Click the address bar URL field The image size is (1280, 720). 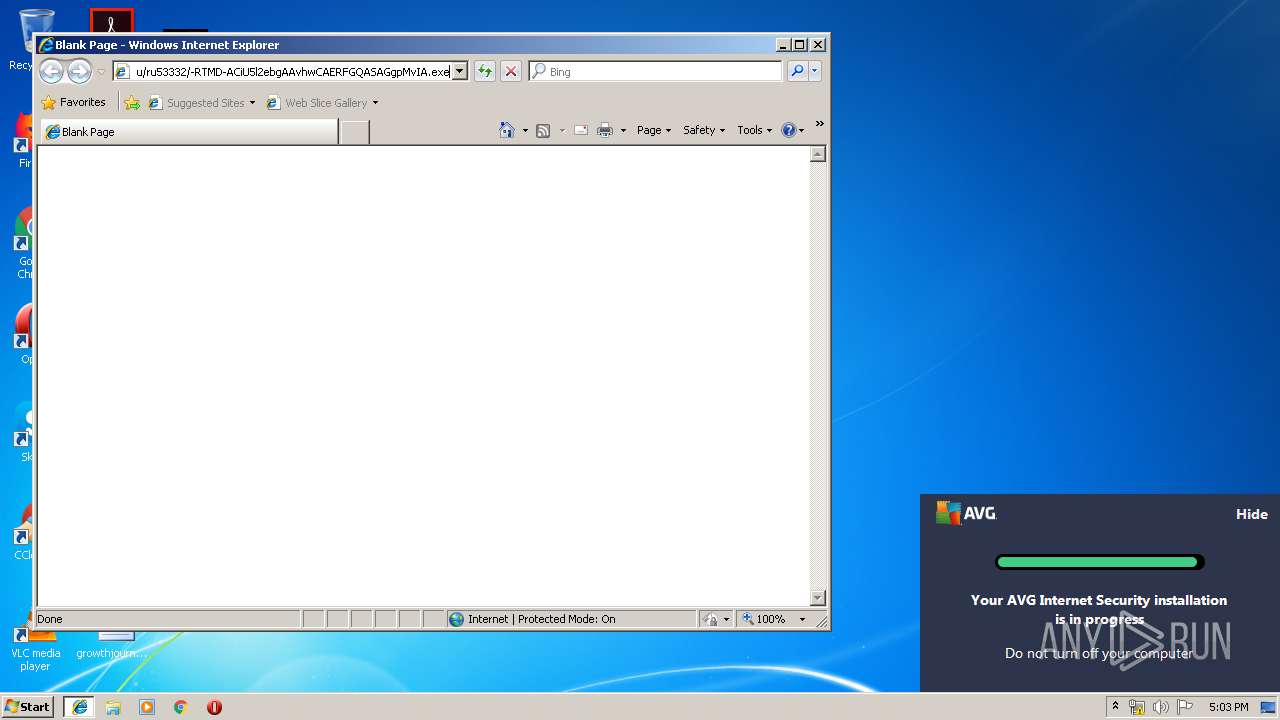(x=282, y=72)
